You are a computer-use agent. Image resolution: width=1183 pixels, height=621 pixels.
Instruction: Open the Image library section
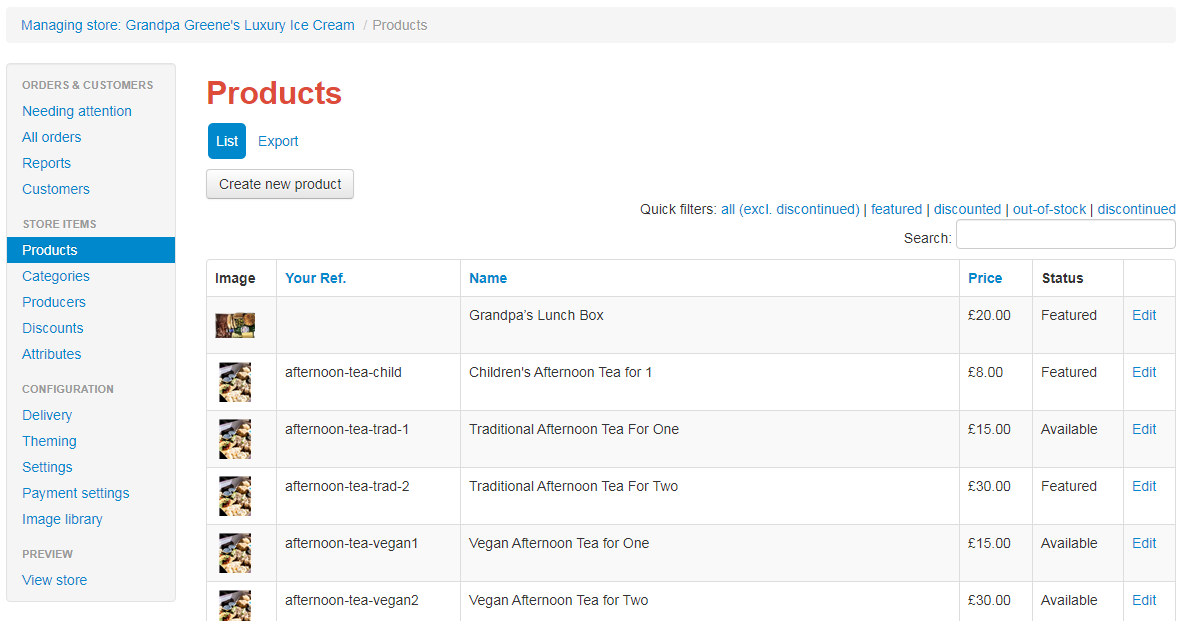[x=62, y=519]
